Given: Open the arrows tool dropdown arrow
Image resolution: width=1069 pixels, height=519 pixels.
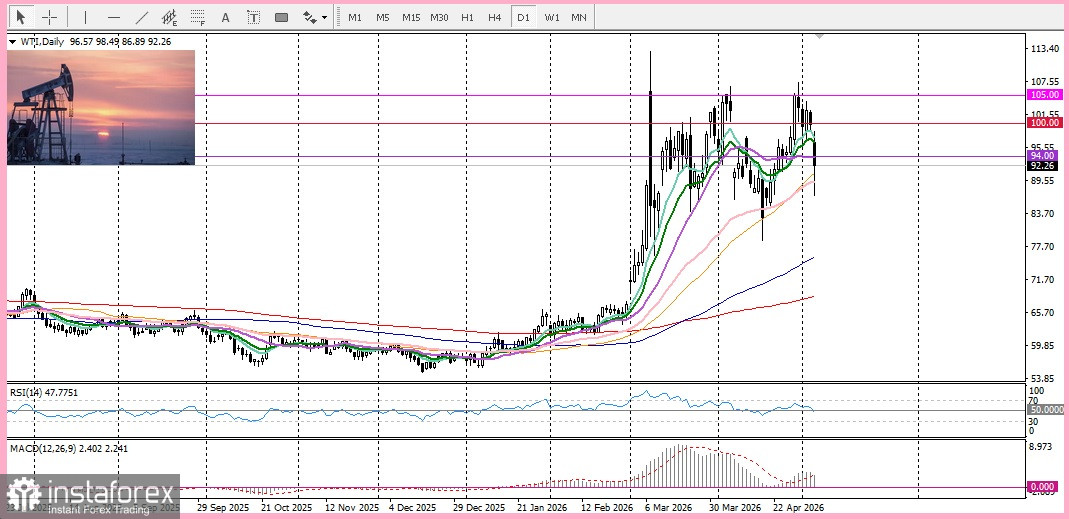Looking at the screenshot, I should [325, 17].
